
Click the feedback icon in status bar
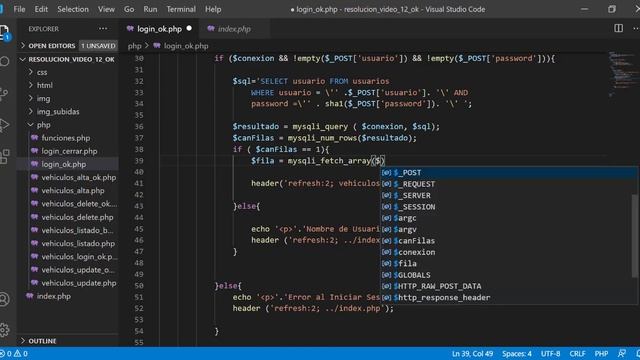tap(622, 353)
